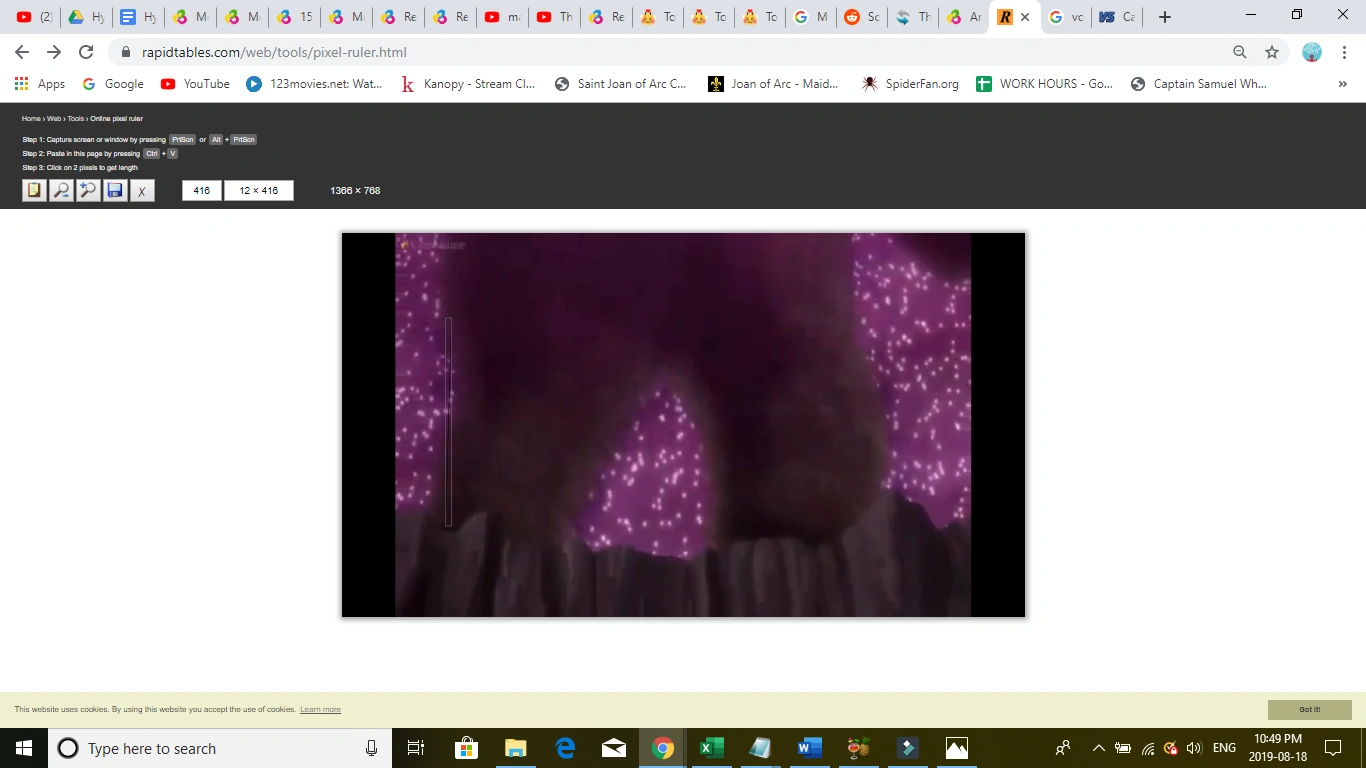Screen dimensions: 1366x768
Task: Switch to the first YouTube tab labeled (2)
Action: point(35,17)
